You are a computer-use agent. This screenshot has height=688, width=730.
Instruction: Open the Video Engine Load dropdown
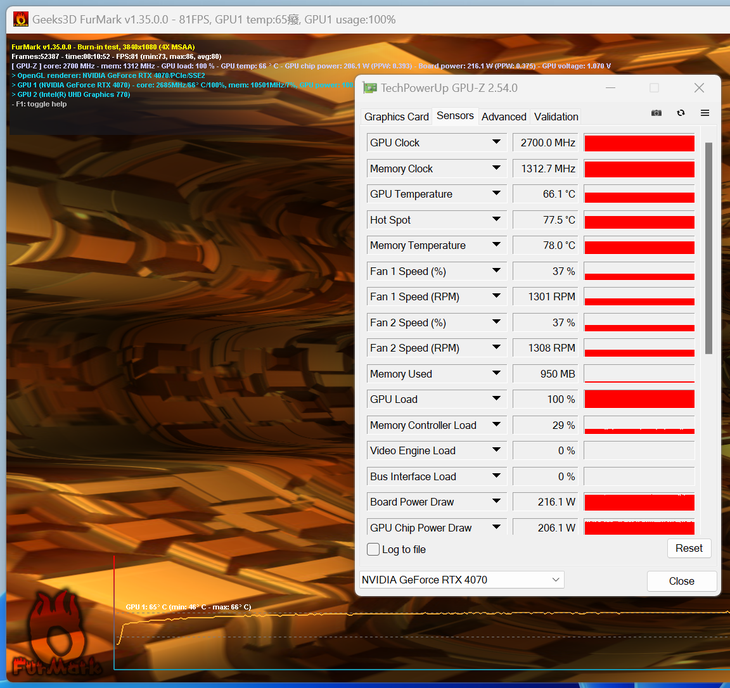pyautogui.click(x=496, y=450)
